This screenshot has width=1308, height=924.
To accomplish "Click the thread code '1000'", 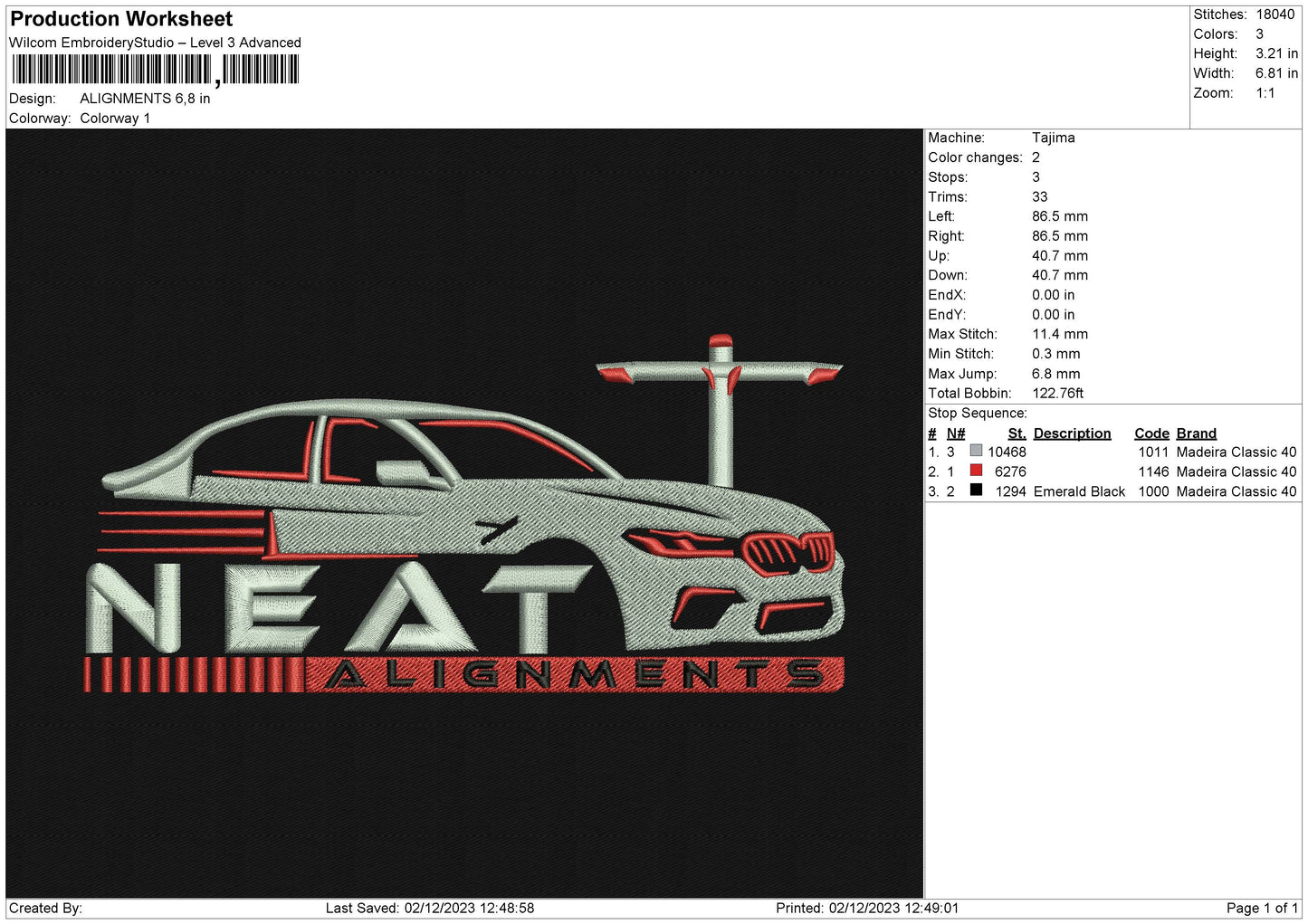I will tap(1153, 492).
